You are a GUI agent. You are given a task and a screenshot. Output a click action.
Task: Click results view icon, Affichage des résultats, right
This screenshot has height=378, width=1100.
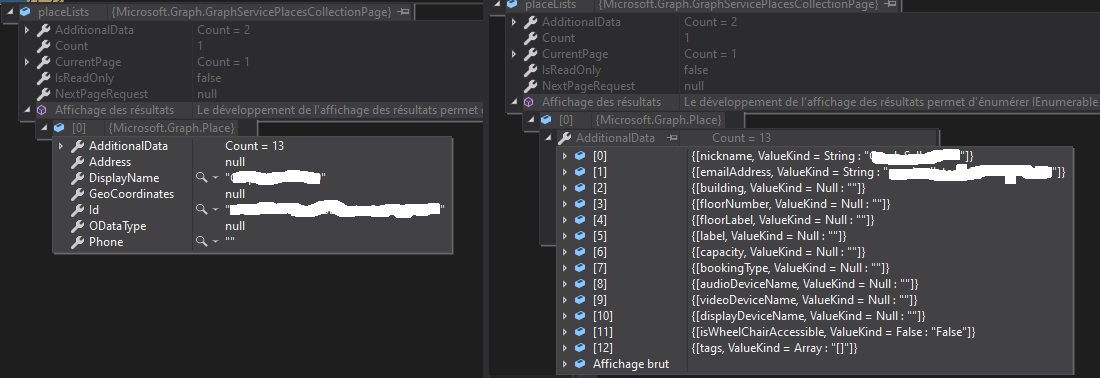tap(529, 102)
